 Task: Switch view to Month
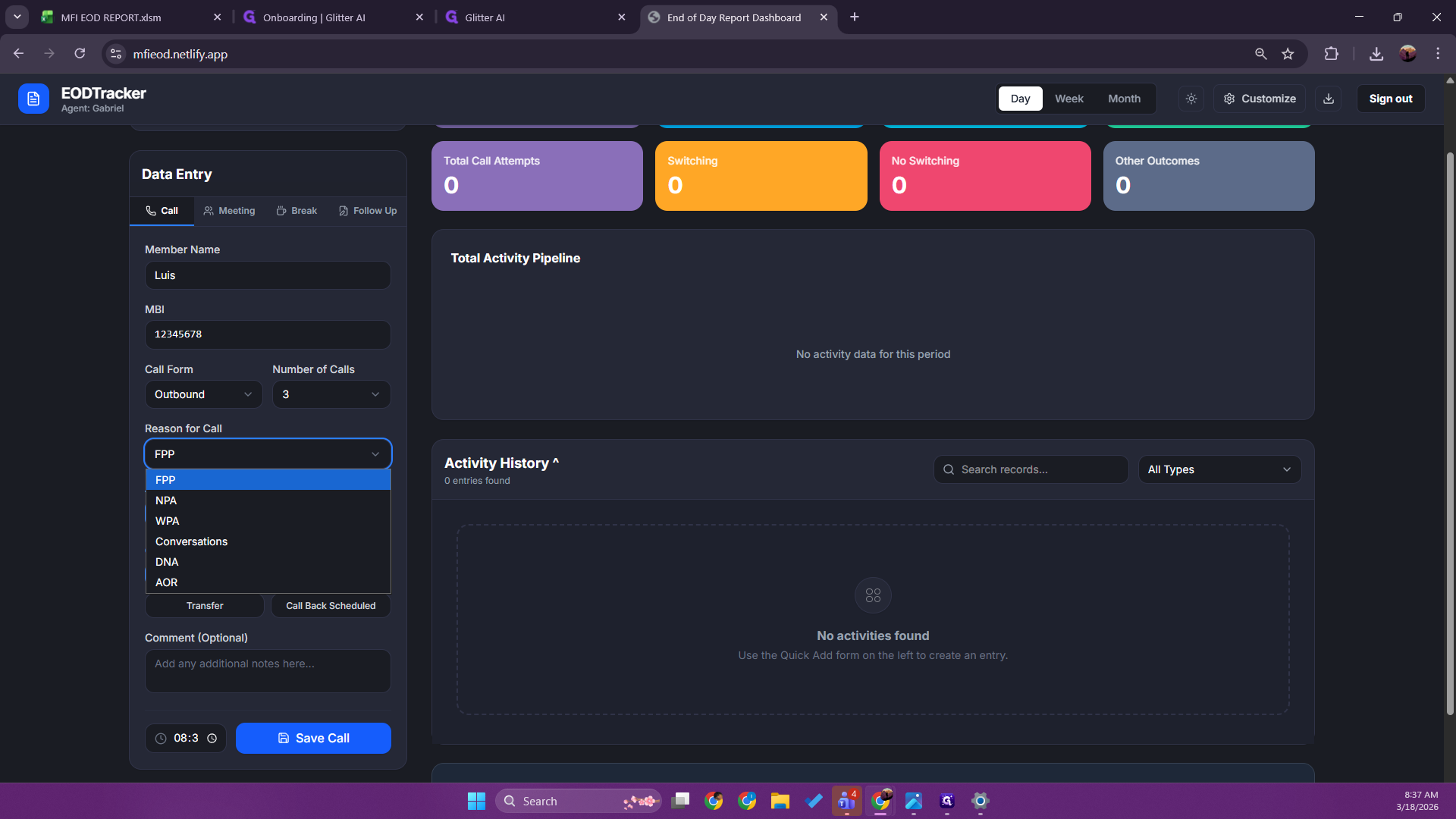click(1124, 99)
